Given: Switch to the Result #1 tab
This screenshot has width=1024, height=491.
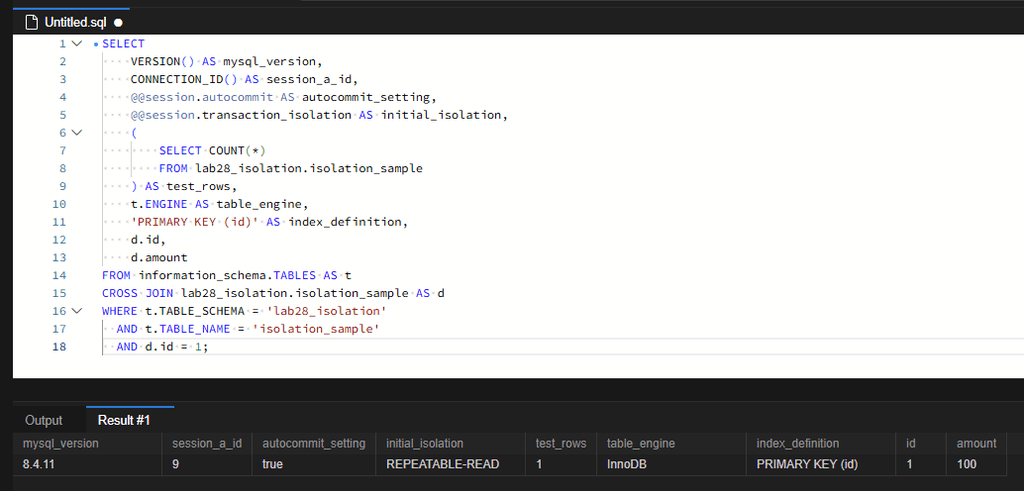Looking at the screenshot, I should [x=124, y=420].
